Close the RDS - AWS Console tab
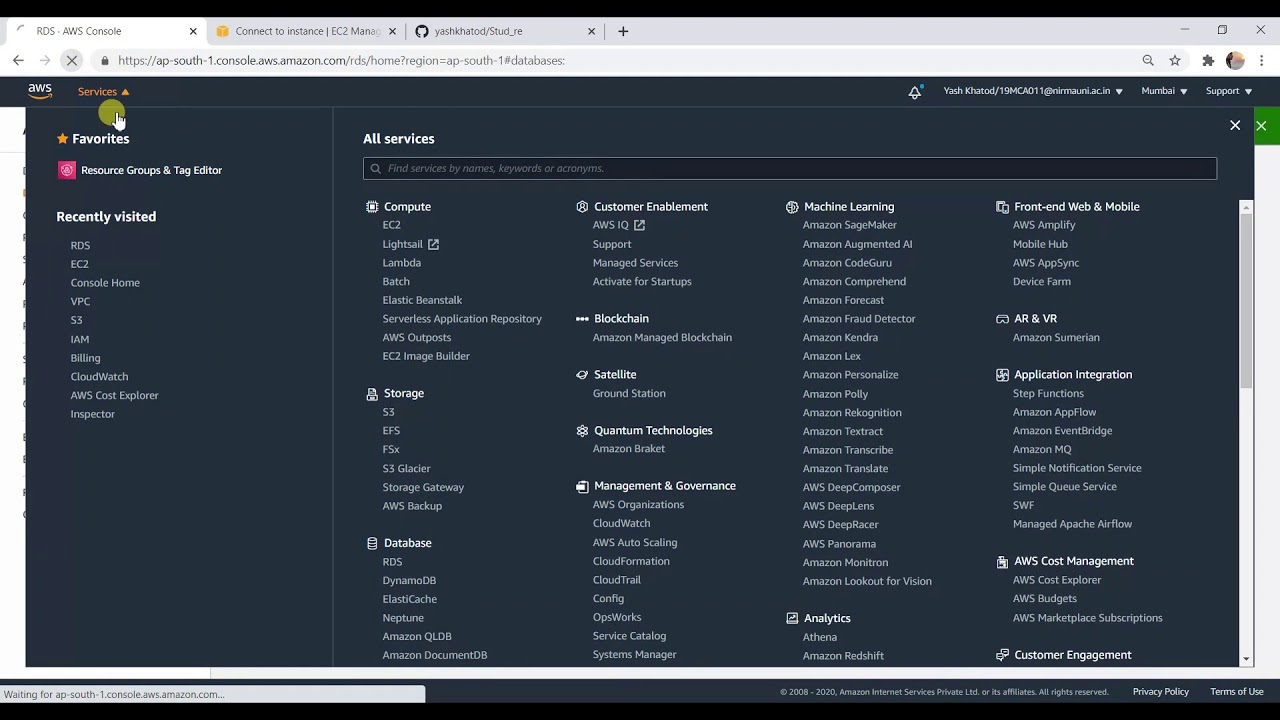This screenshot has height=720, width=1280. click(193, 31)
